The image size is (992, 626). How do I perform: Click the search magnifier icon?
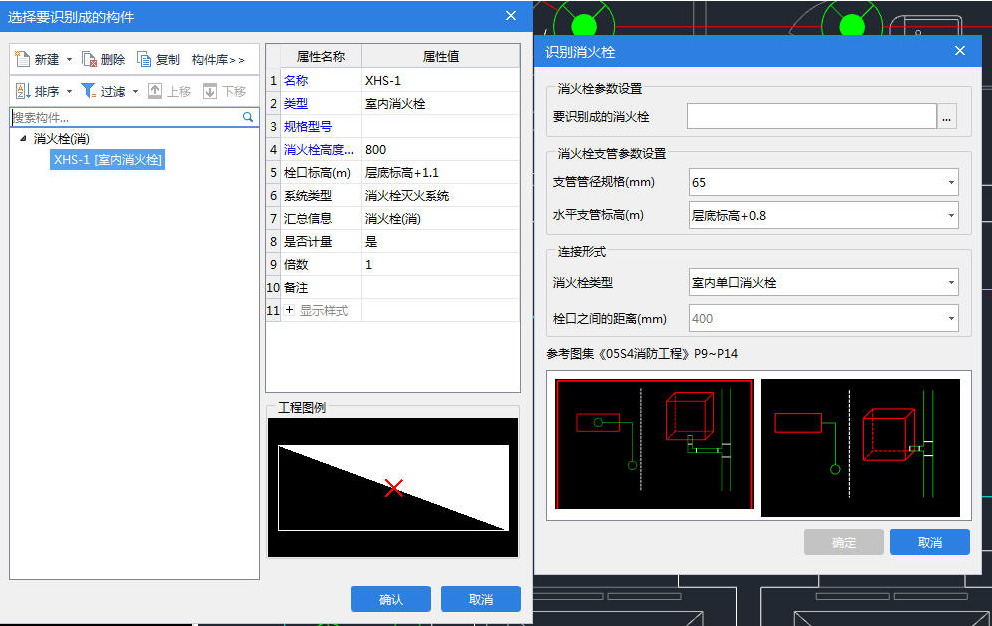tap(248, 117)
